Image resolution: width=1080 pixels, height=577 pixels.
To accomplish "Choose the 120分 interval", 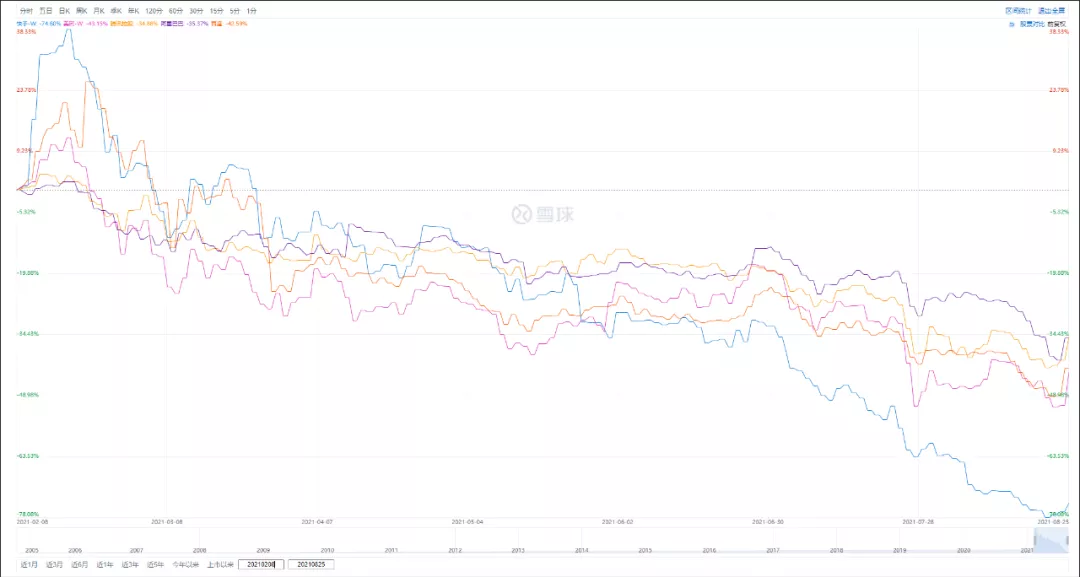I will tap(153, 10).
